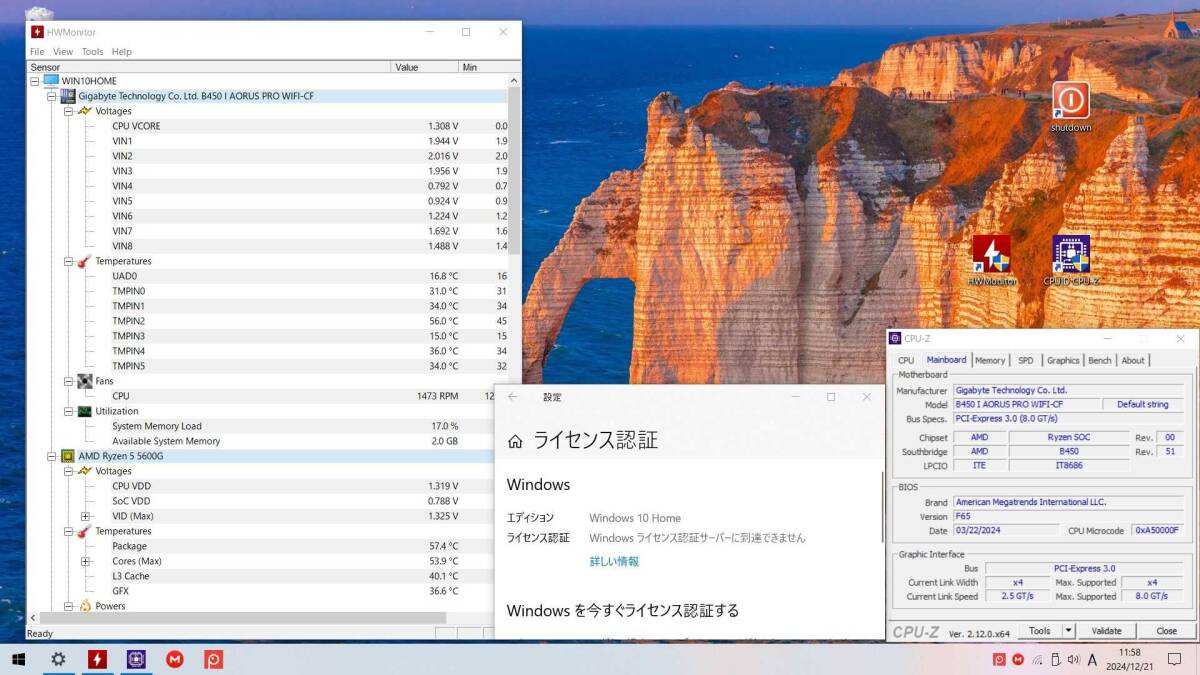This screenshot has width=1200, height=675.
Task: Switch to the About tab in CPU-Z
Action: [x=1133, y=360]
